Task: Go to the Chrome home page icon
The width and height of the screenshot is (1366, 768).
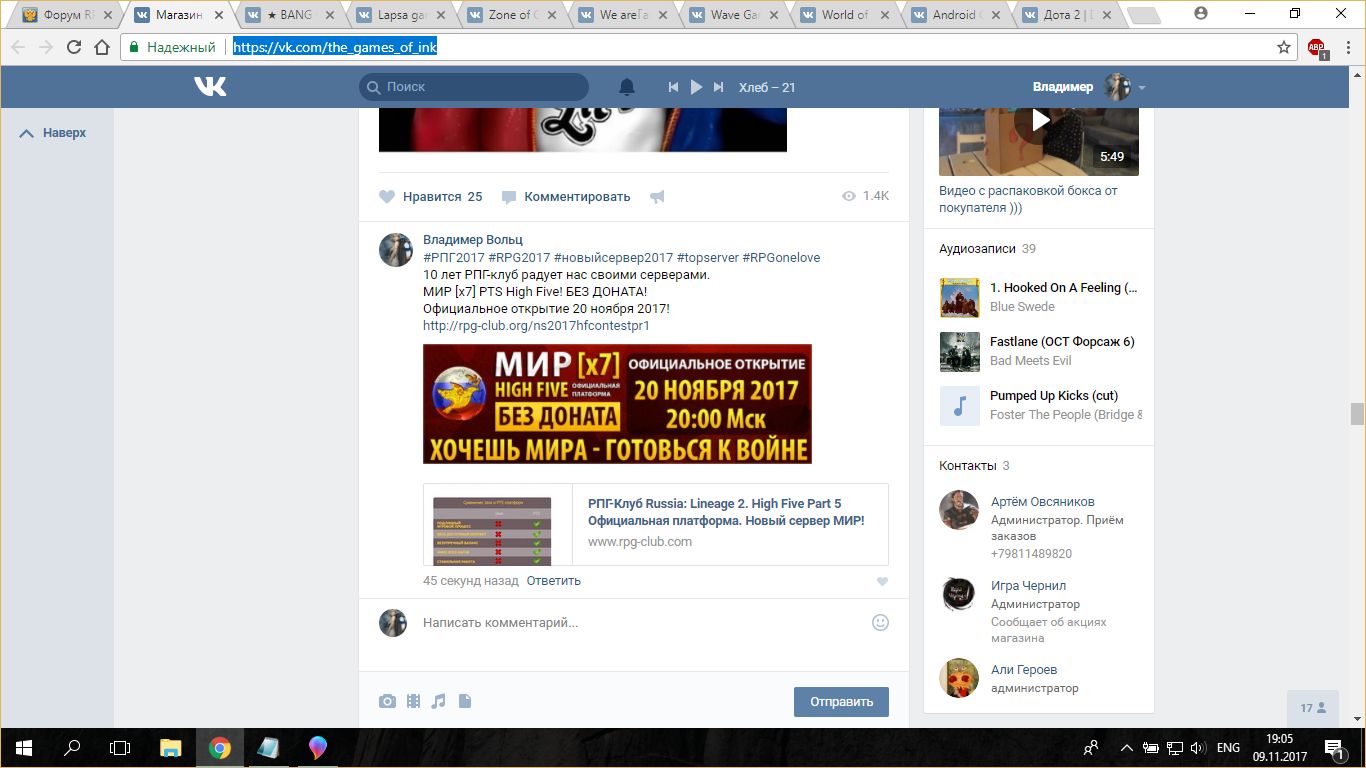Action: pos(102,47)
